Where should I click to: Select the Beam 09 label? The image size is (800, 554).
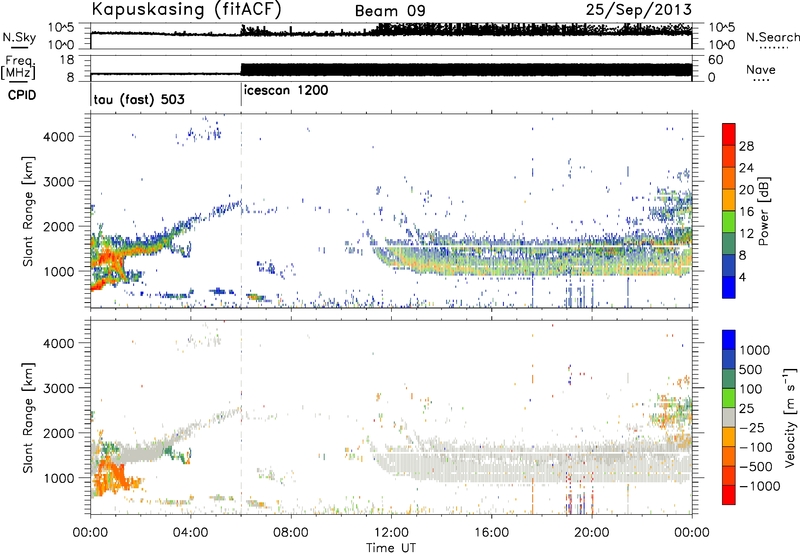(x=390, y=11)
